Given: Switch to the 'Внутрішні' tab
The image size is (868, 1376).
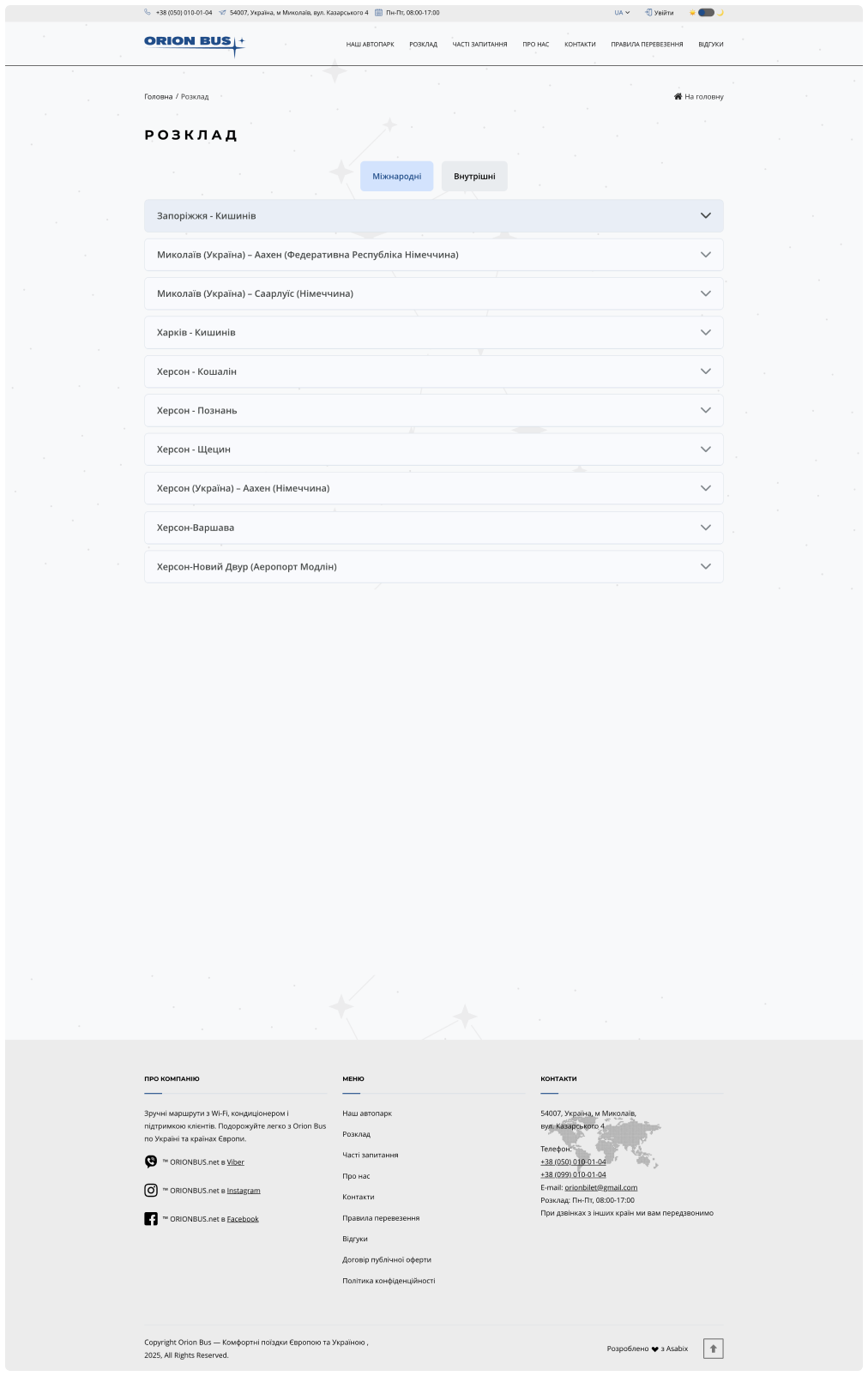Looking at the screenshot, I should point(474,177).
